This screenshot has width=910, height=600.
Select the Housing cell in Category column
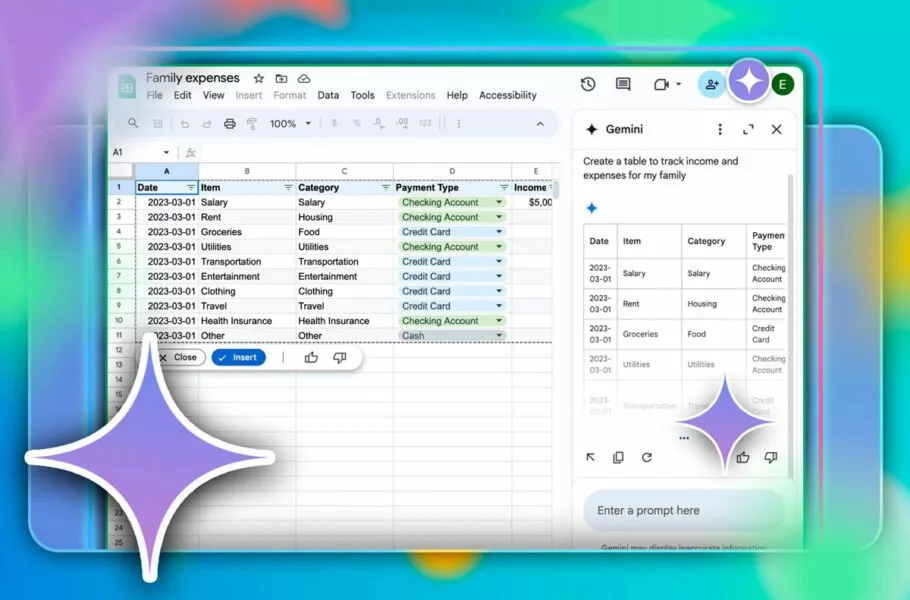[x=345, y=217]
